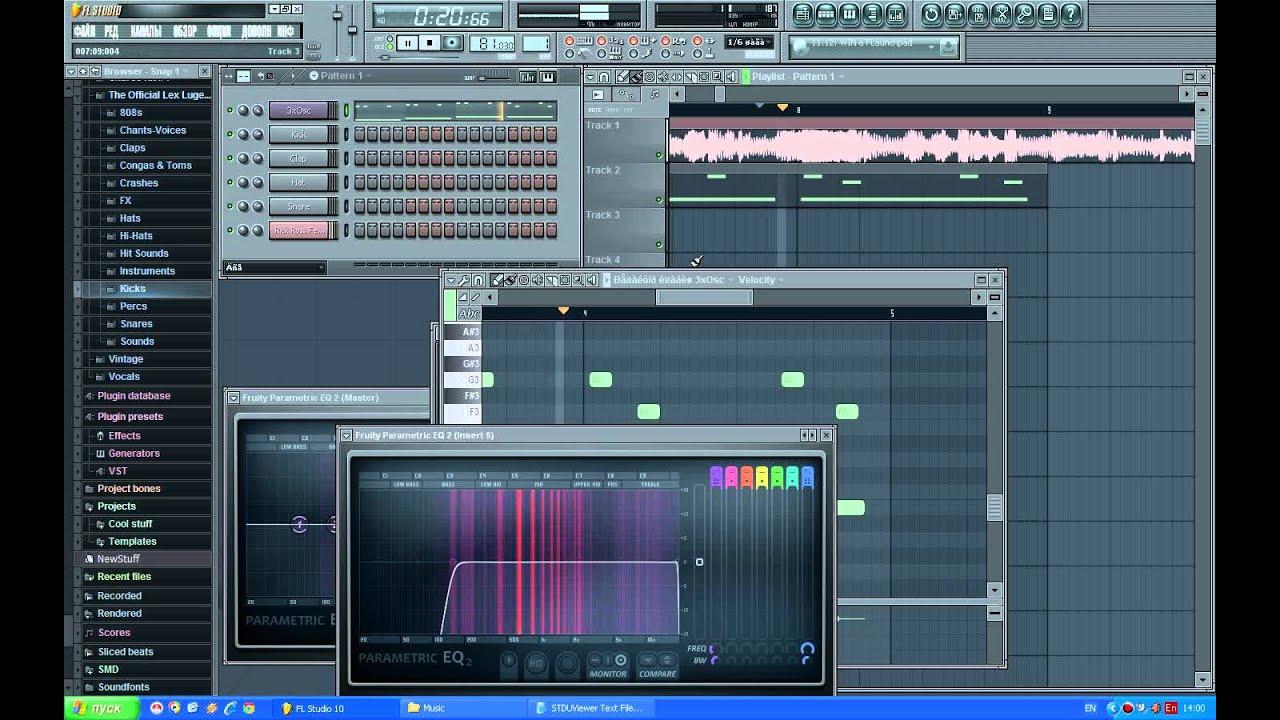Select the playback speaker tool in Playlist

[x=732, y=77]
